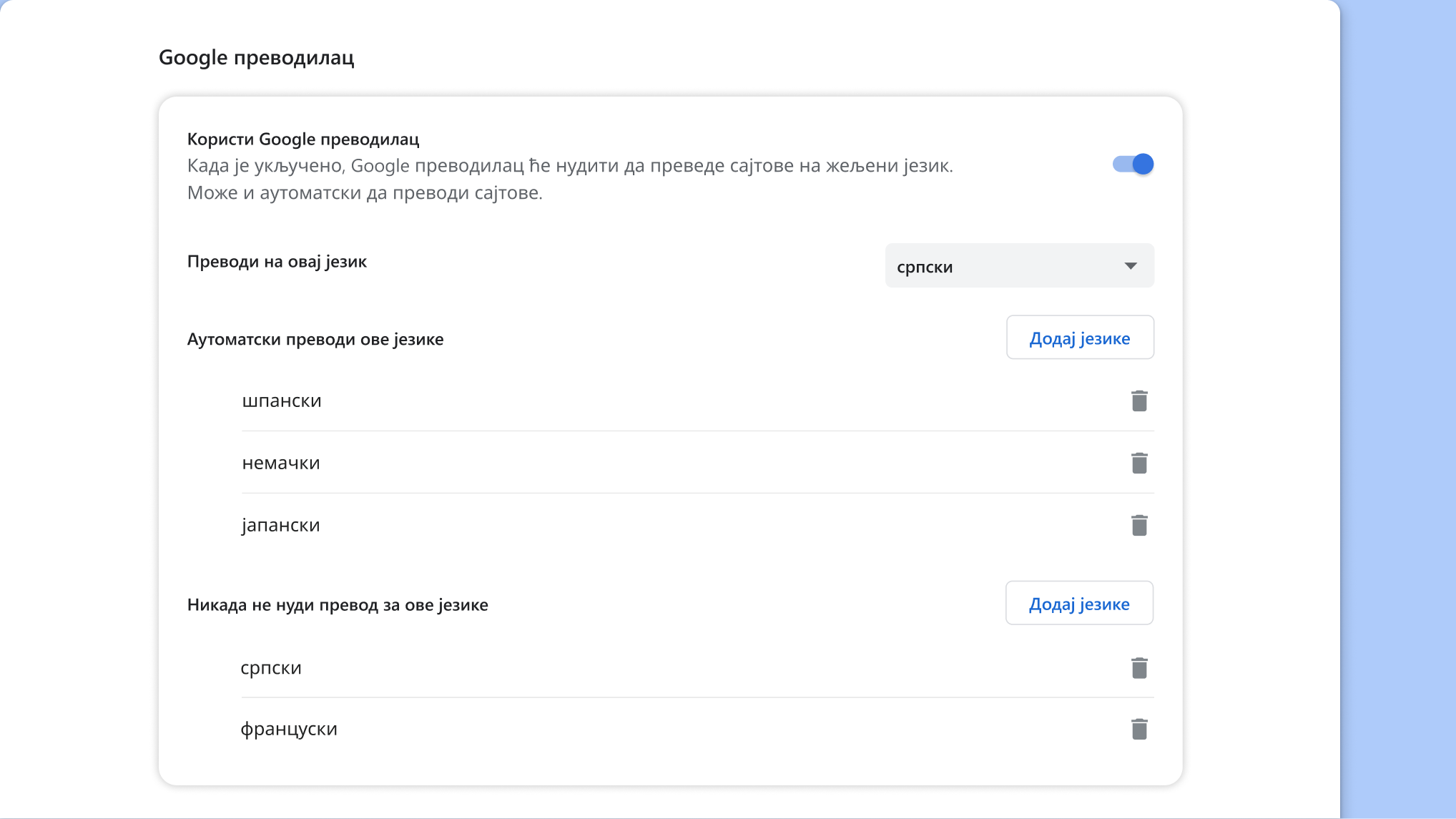Remove немачки with the trash icon
Screen dimensions: 1456x819
(1139, 464)
